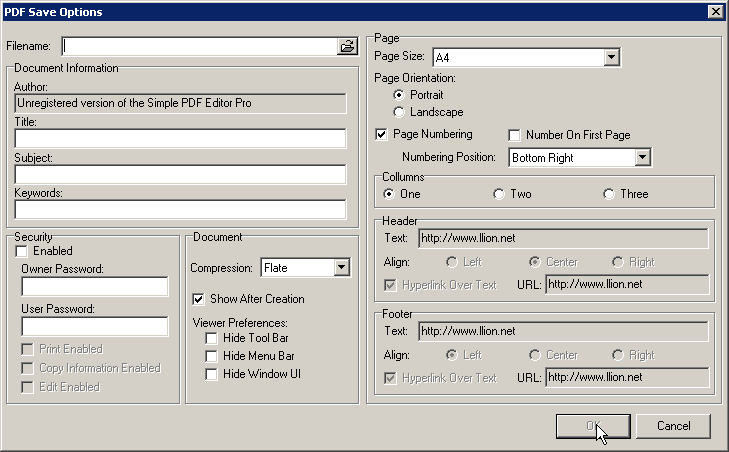Screen dimensions: 729x452
Task: Click the Header Text field
Action: pos(563,239)
